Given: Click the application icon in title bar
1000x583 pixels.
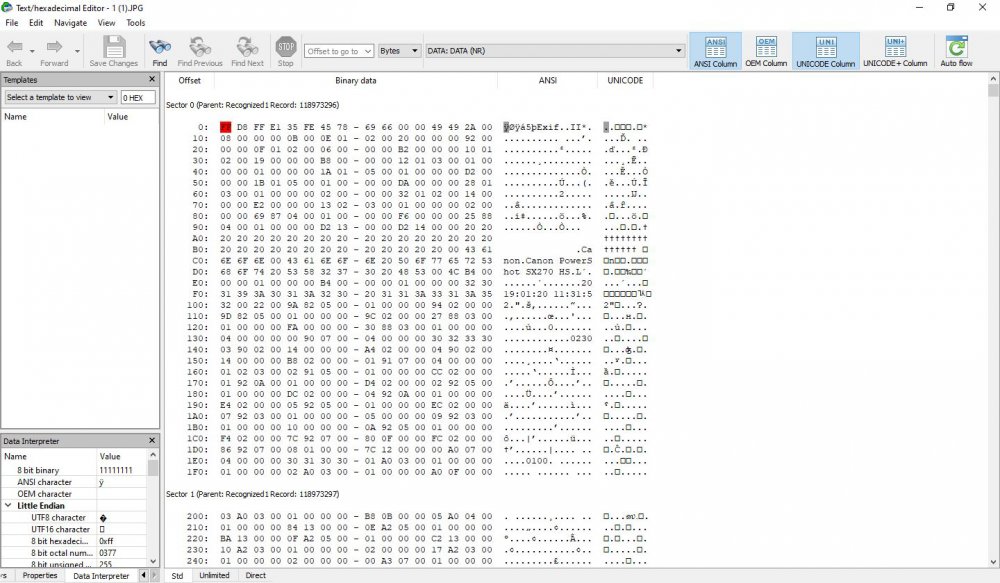Looking at the screenshot, I should (x=7, y=7).
